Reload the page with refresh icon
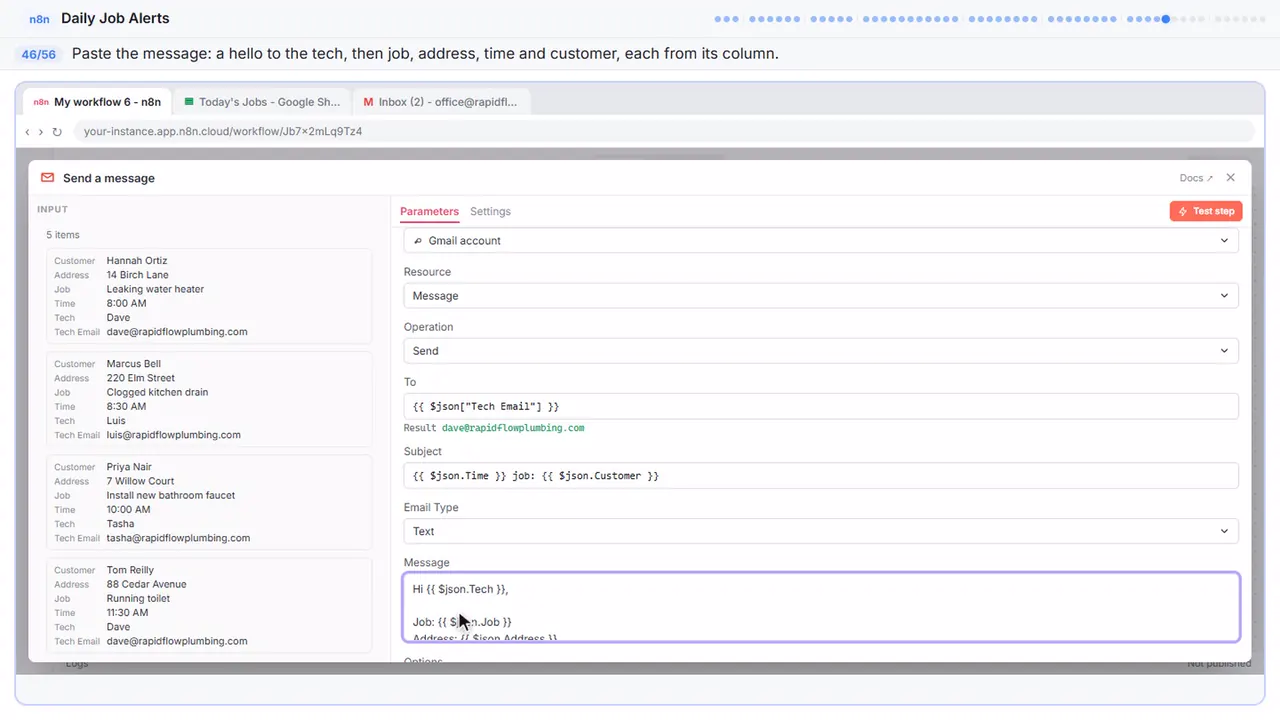Viewport: 1280px width, 720px height. click(57, 132)
